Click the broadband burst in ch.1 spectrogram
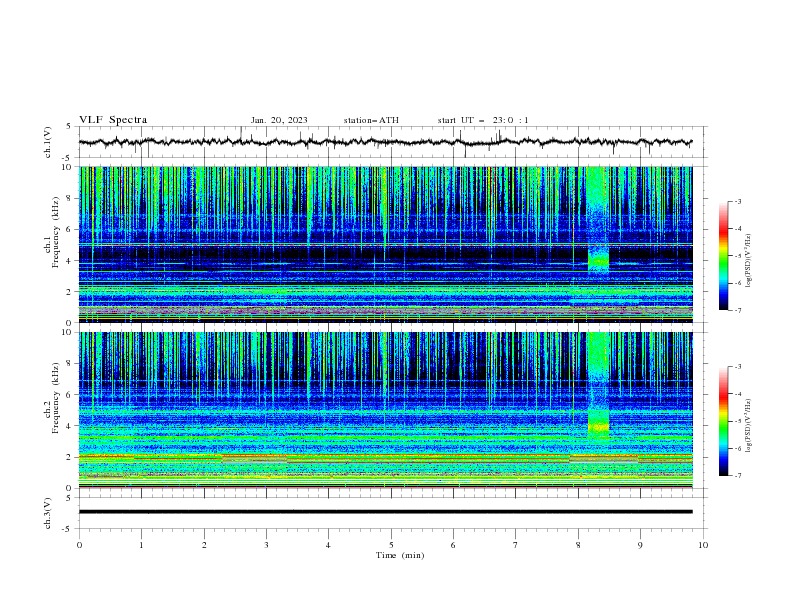Image resolution: width=792 pixels, height=612 pixels. [598, 220]
